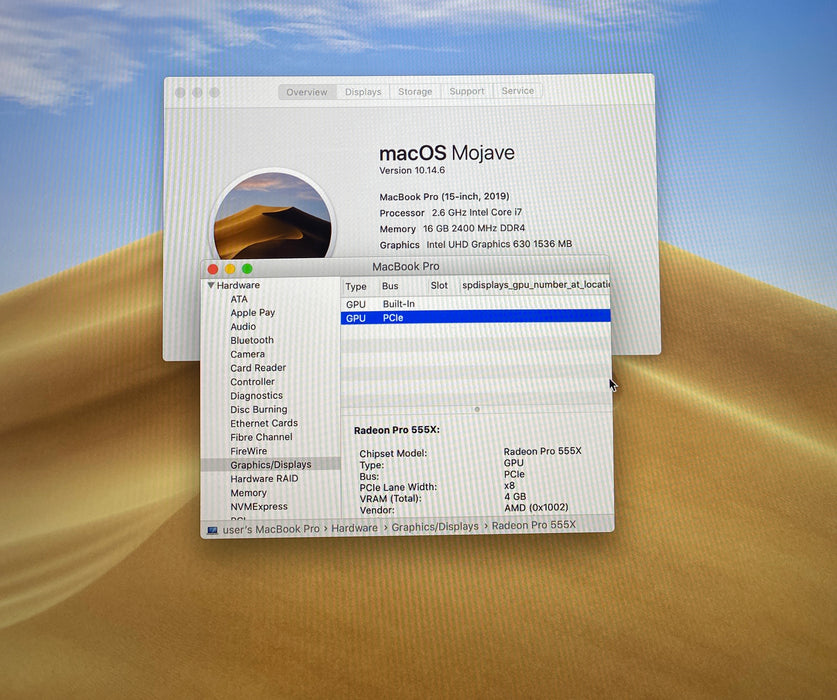
Task: Open the Service tab in About This Mac
Action: point(517,91)
